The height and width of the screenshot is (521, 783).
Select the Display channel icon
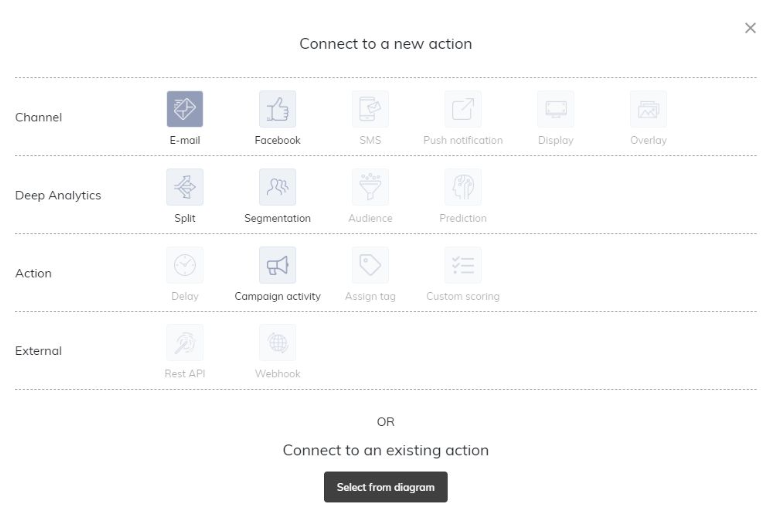click(556, 109)
